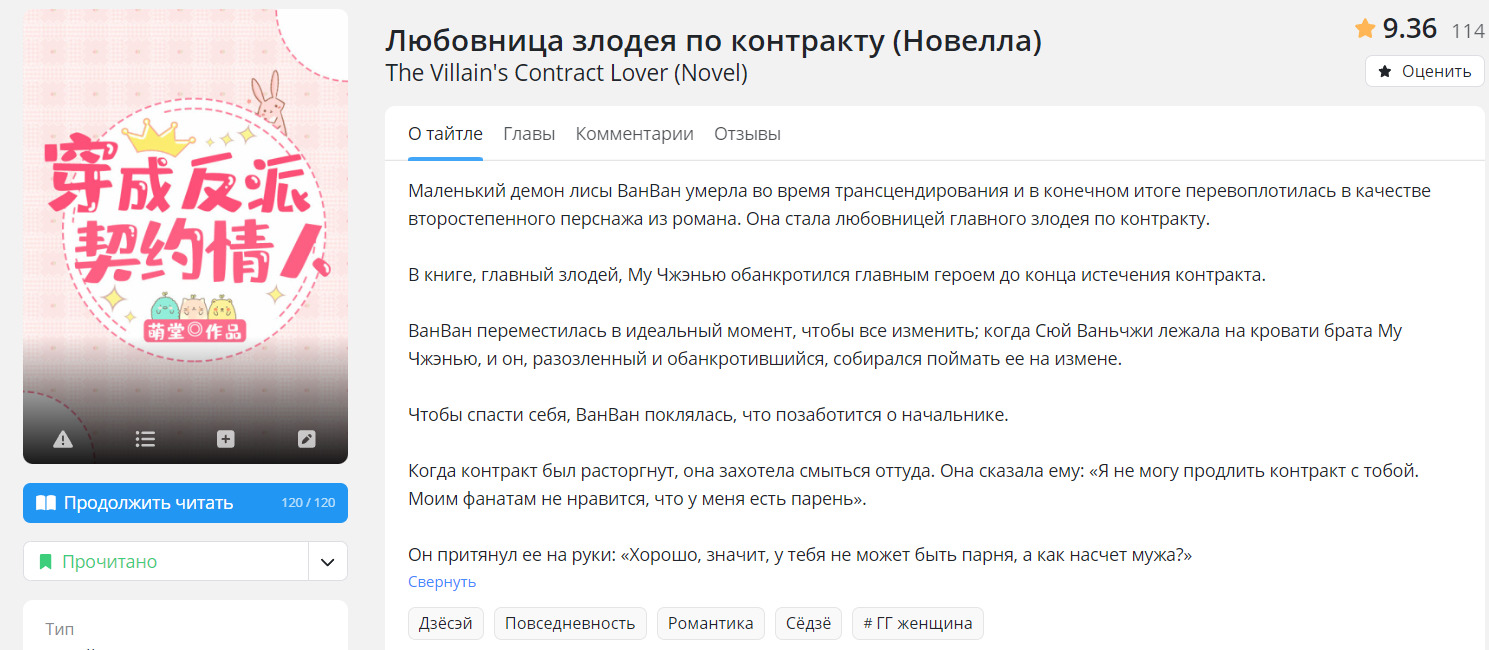Click the Продолжить читать button
1489x650 pixels.
pos(185,503)
